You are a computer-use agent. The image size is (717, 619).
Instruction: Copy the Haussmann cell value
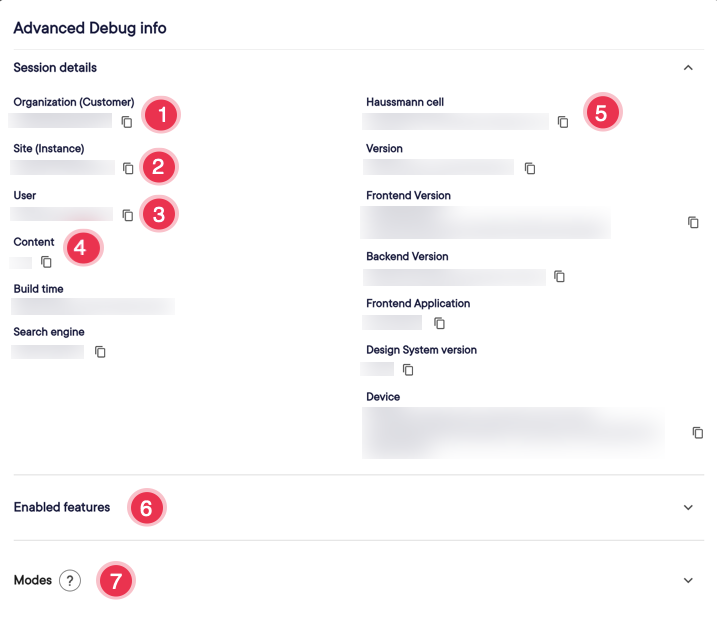(x=563, y=122)
